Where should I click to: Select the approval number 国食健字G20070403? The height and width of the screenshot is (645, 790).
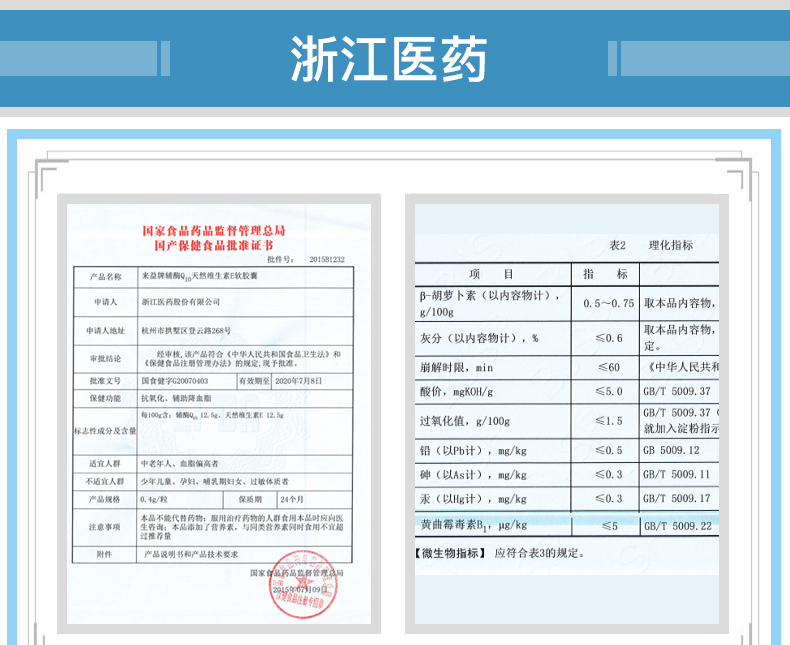point(174,381)
